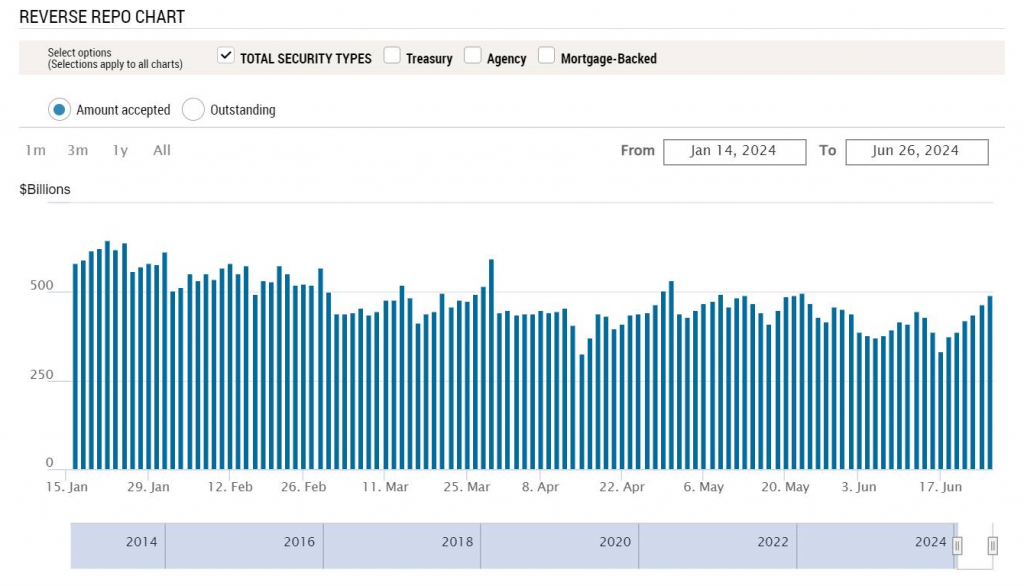Click the 2014 section in navigator
Image resolution: width=1024 pixels, height=586 pixels.
tap(141, 543)
